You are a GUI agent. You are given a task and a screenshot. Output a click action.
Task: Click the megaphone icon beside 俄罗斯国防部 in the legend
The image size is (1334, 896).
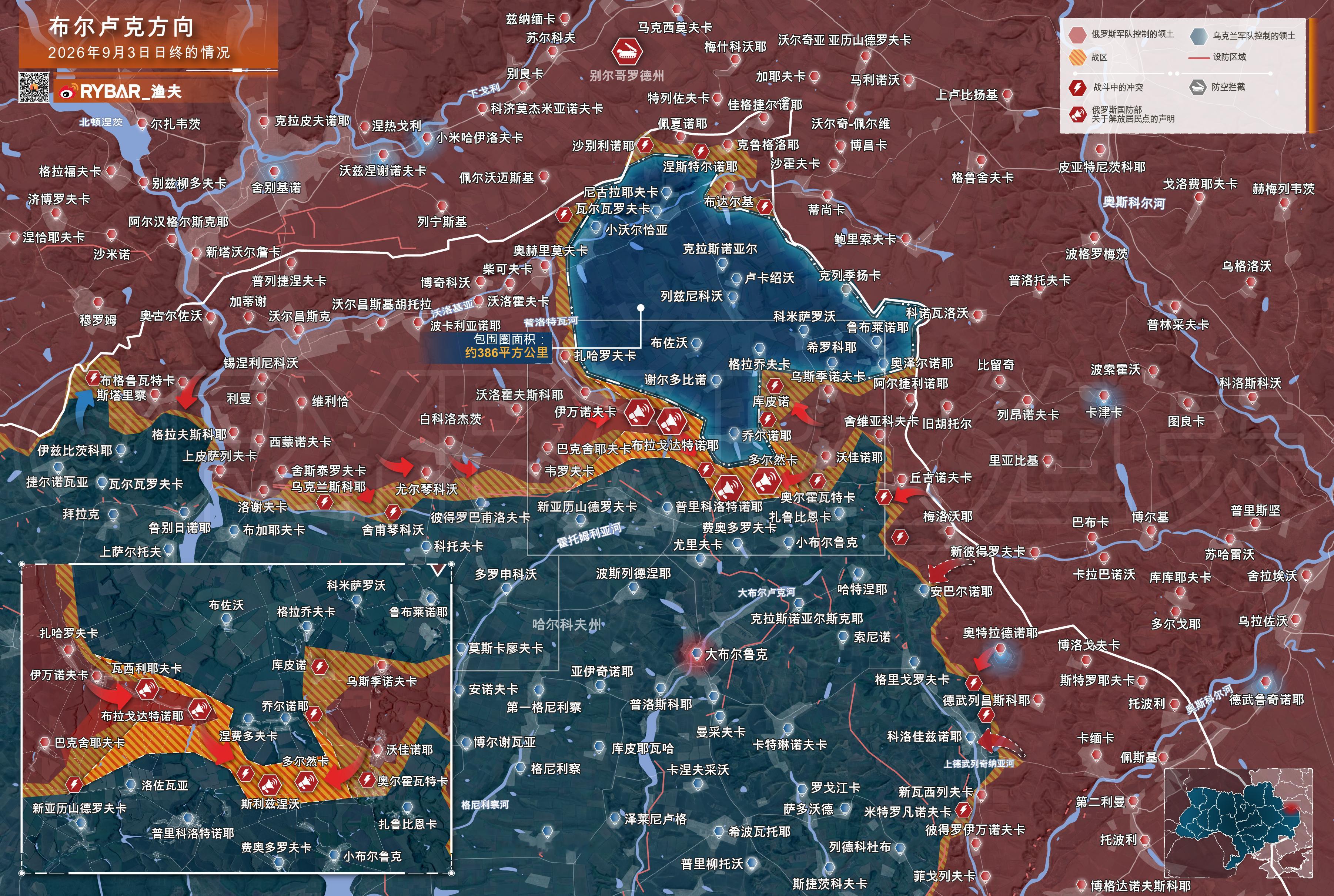tap(1077, 114)
